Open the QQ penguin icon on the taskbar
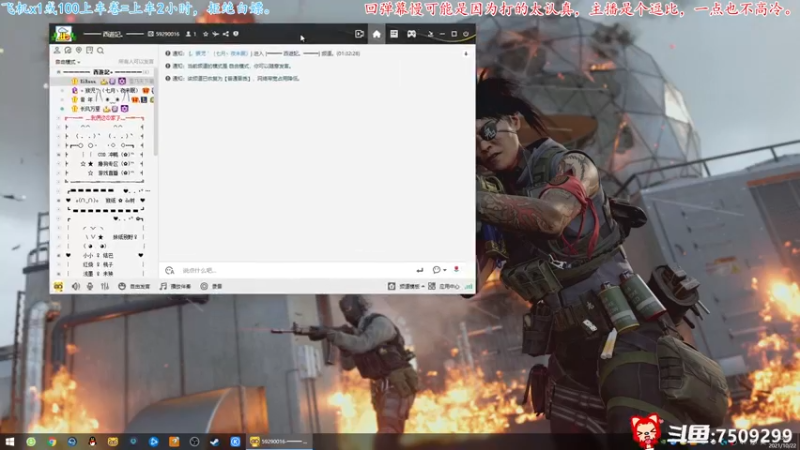This screenshot has width=800, height=450. (92, 441)
